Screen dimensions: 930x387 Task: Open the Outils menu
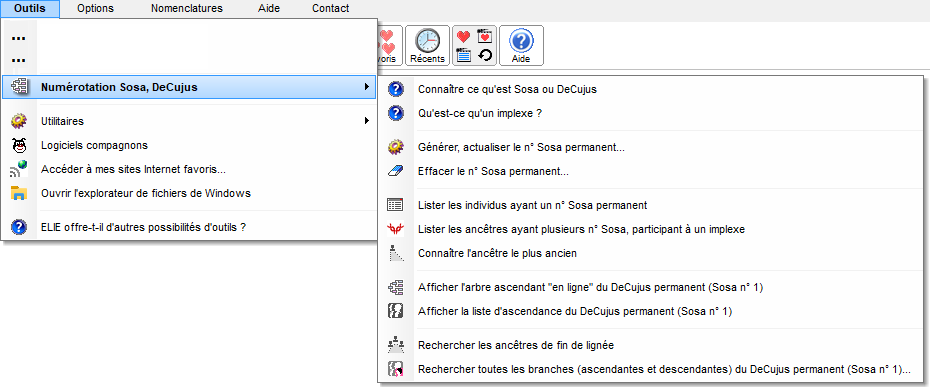(x=30, y=9)
